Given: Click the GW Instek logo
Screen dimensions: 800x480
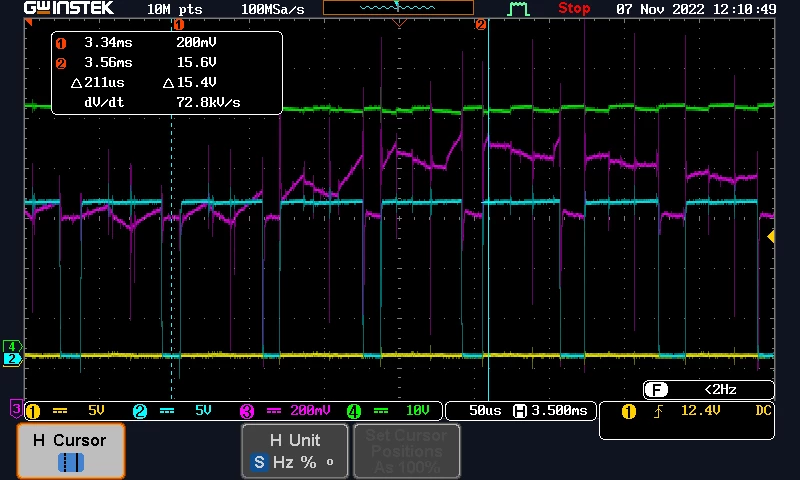Looking at the screenshot, I should 69,8.
